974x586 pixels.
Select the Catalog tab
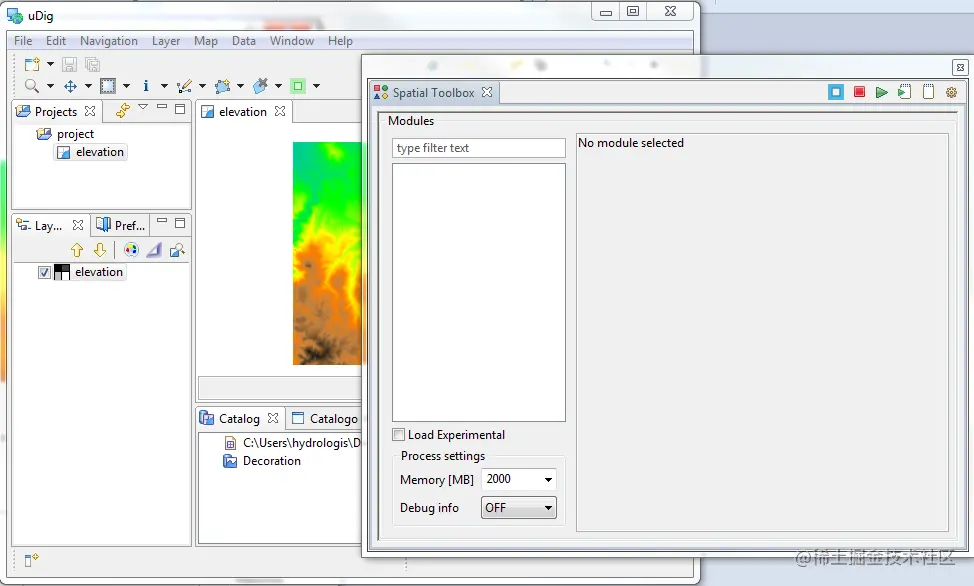pyautogui.click(x=239, y=418)
